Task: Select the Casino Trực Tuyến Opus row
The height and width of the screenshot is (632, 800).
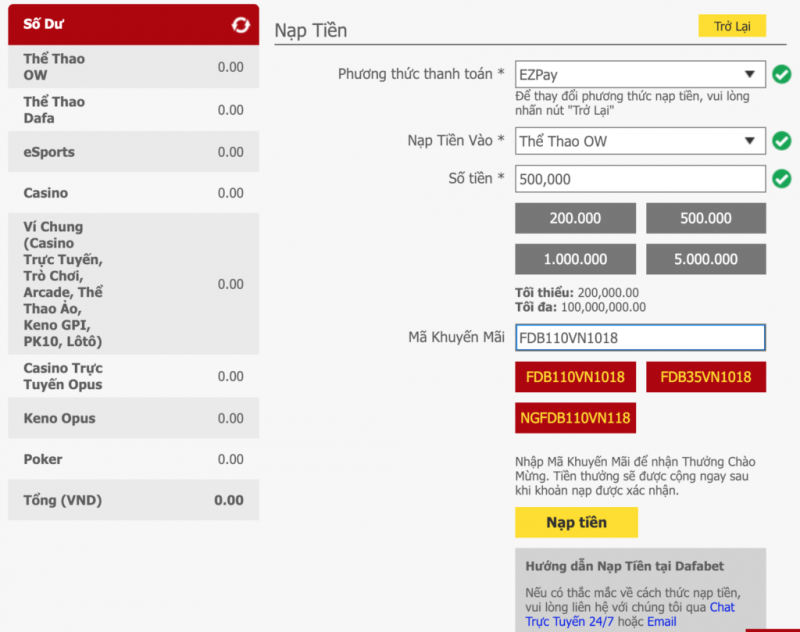Action: click(x=133, y=376)
